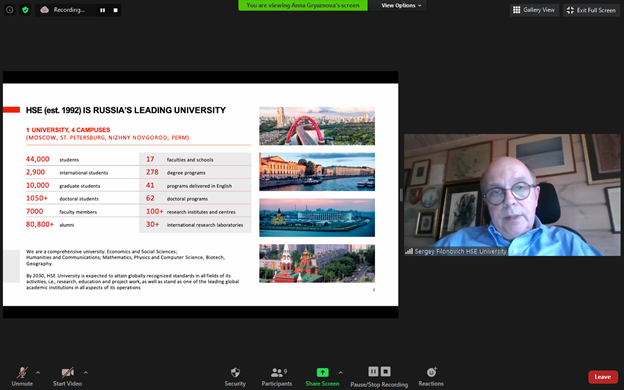Start Video with the camera icon
This screenshot has height=390, width=624.
(67, 376)
